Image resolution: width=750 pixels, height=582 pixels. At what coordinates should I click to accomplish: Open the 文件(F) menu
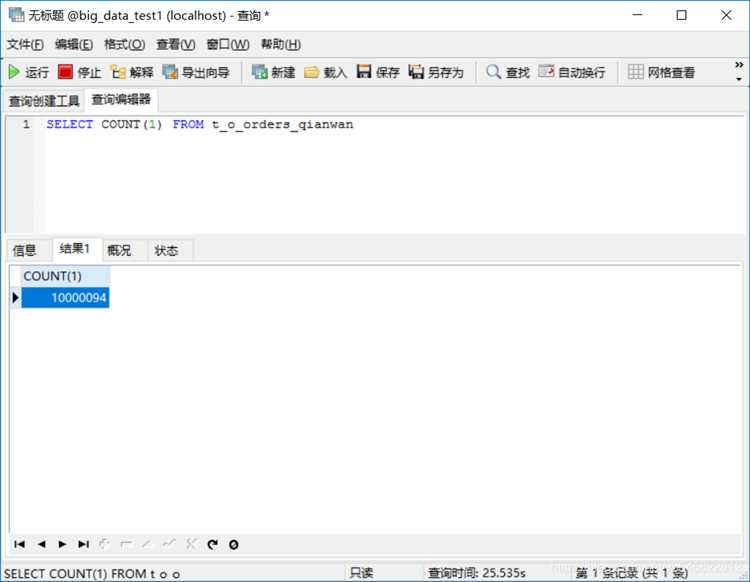click(25, 44)
